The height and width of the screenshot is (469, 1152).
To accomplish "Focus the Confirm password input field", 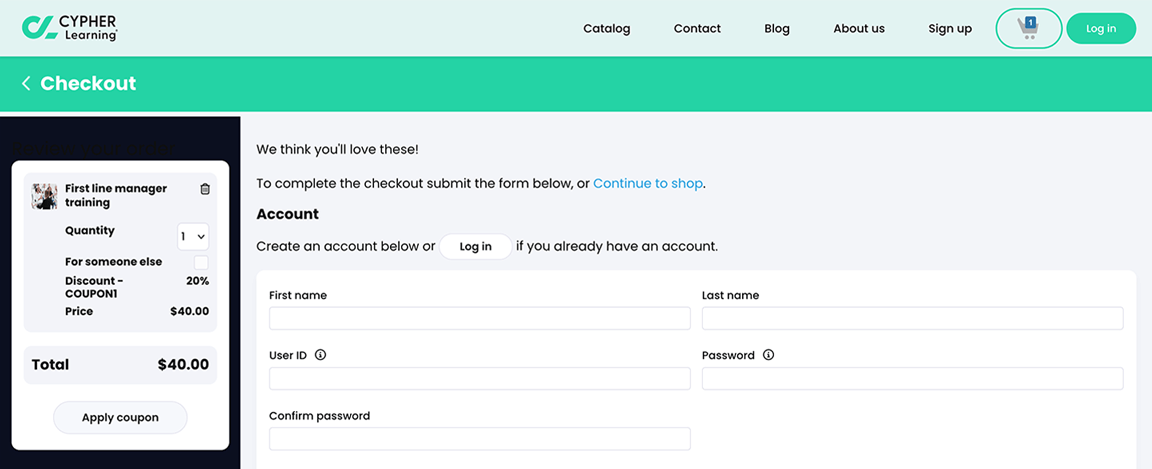I will coord(480,439).
